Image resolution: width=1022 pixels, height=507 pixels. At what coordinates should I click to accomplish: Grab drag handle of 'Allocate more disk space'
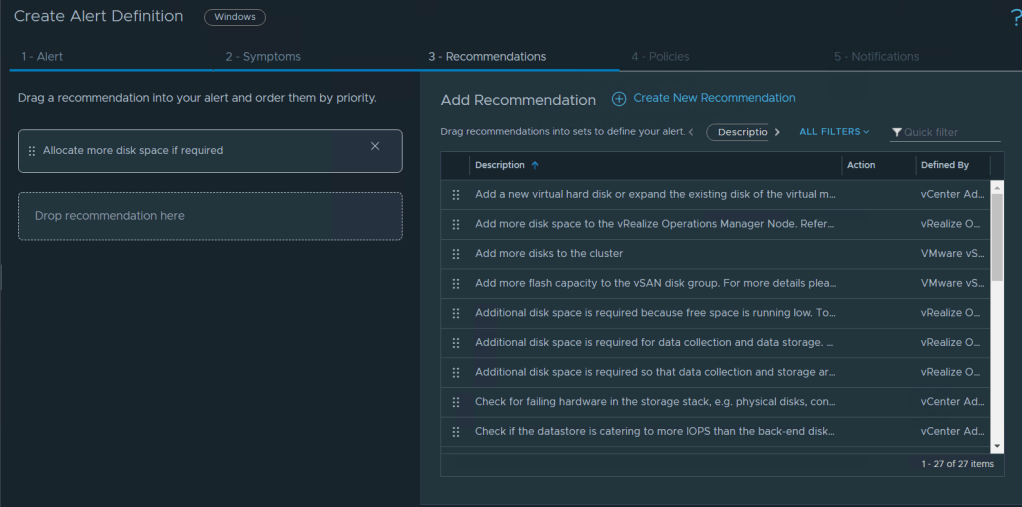(32, 151)
